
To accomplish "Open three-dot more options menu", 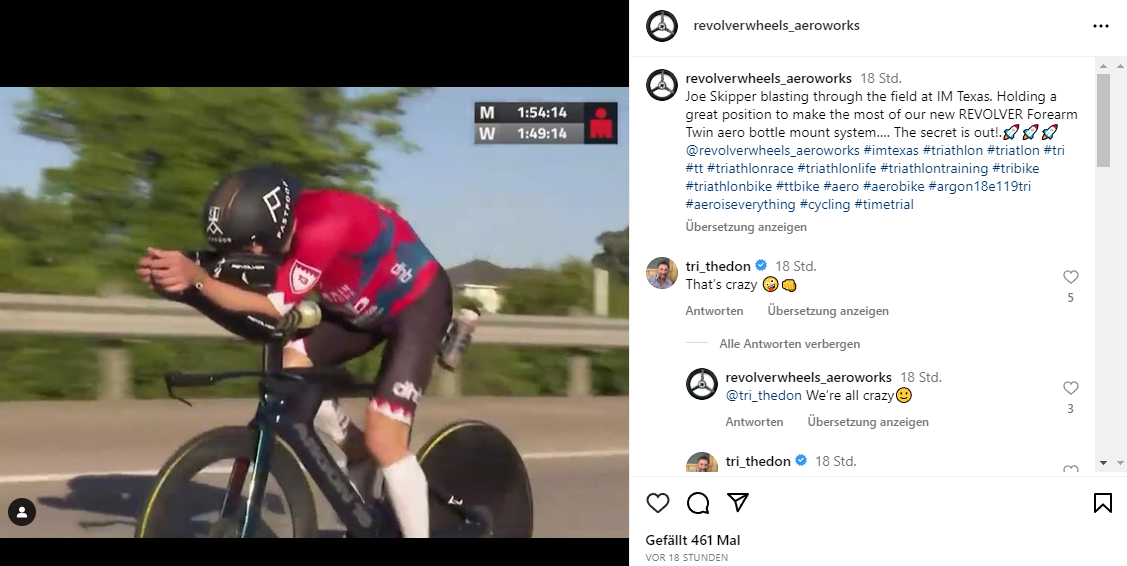I will (1101, 26).
